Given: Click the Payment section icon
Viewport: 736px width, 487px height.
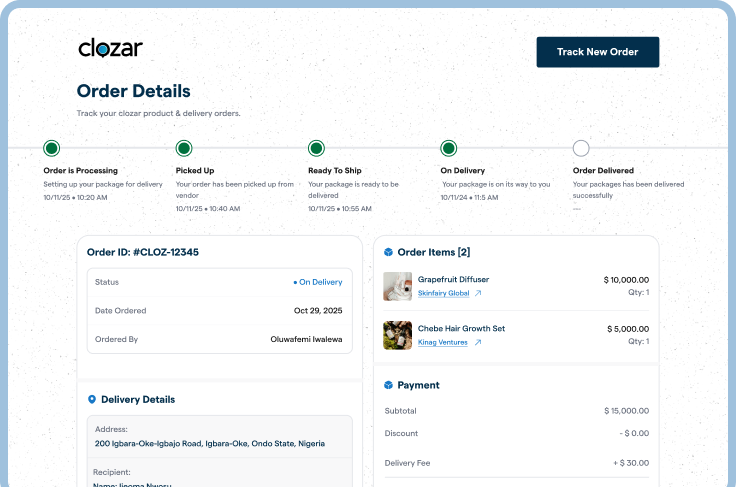Looking at the screenshot, I should (x=389, y=385).
